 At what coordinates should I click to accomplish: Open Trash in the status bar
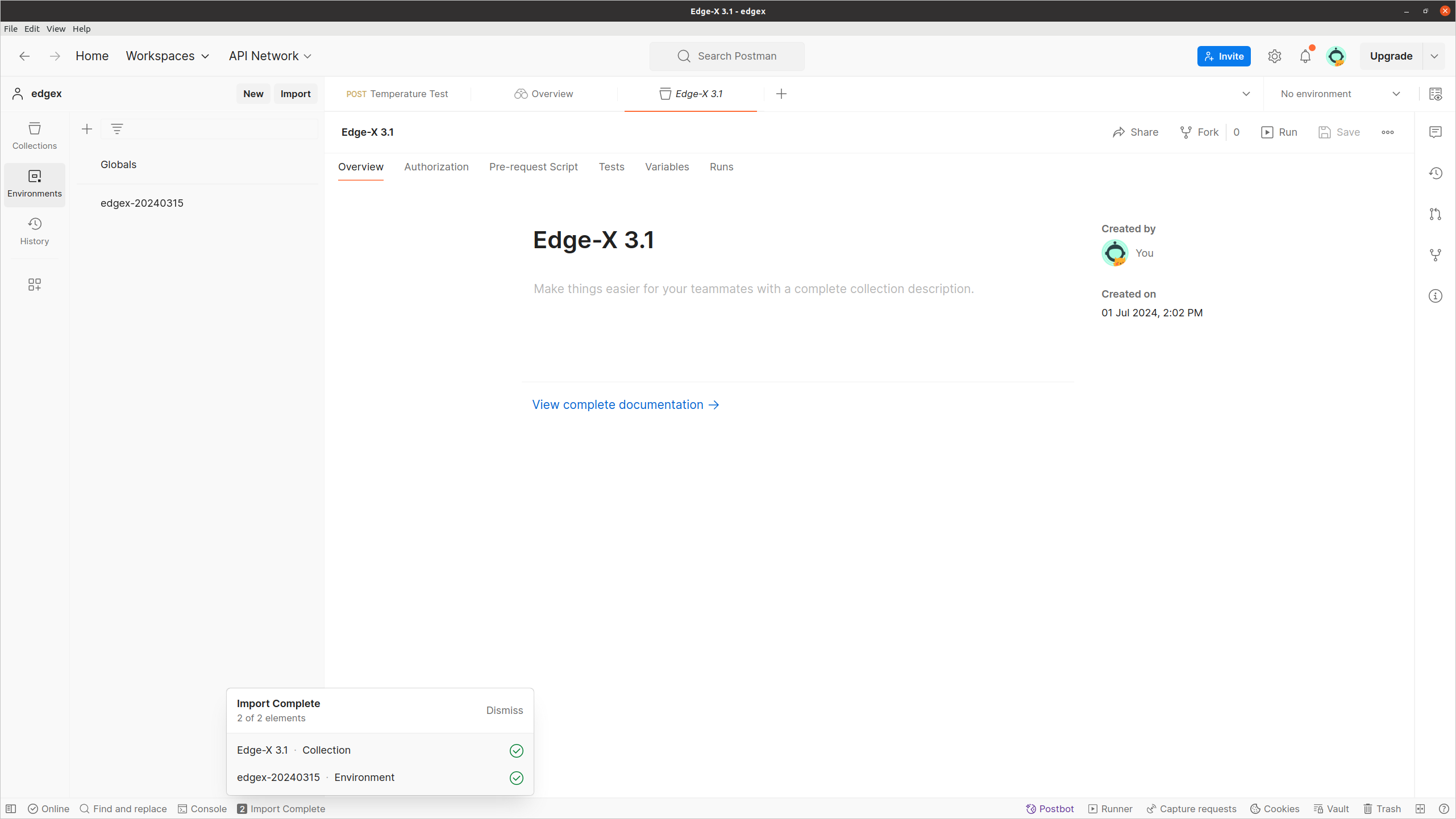(x=1382, y=809)
